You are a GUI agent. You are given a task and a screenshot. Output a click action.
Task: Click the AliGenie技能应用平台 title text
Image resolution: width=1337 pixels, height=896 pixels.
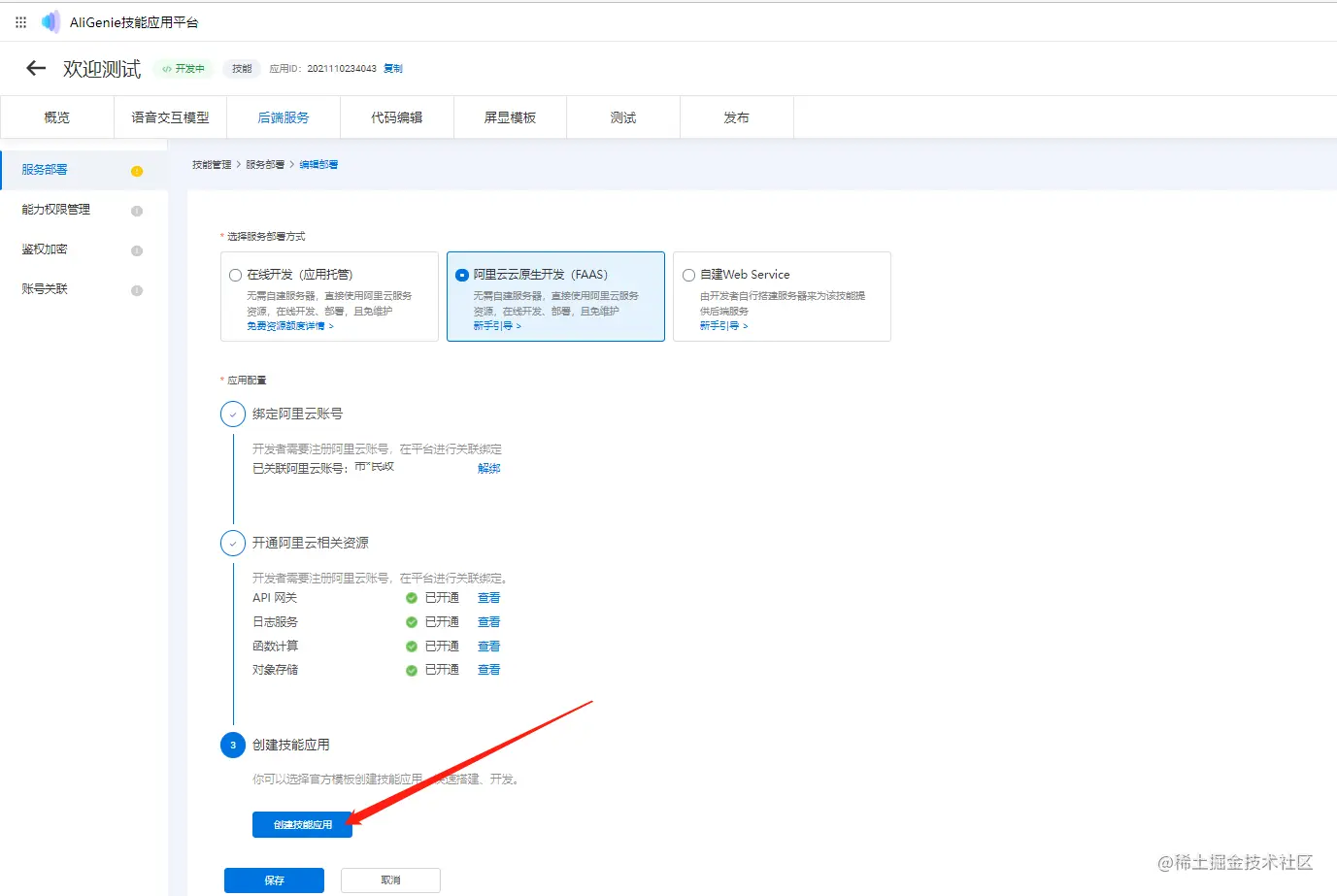(x=134, y=22)
